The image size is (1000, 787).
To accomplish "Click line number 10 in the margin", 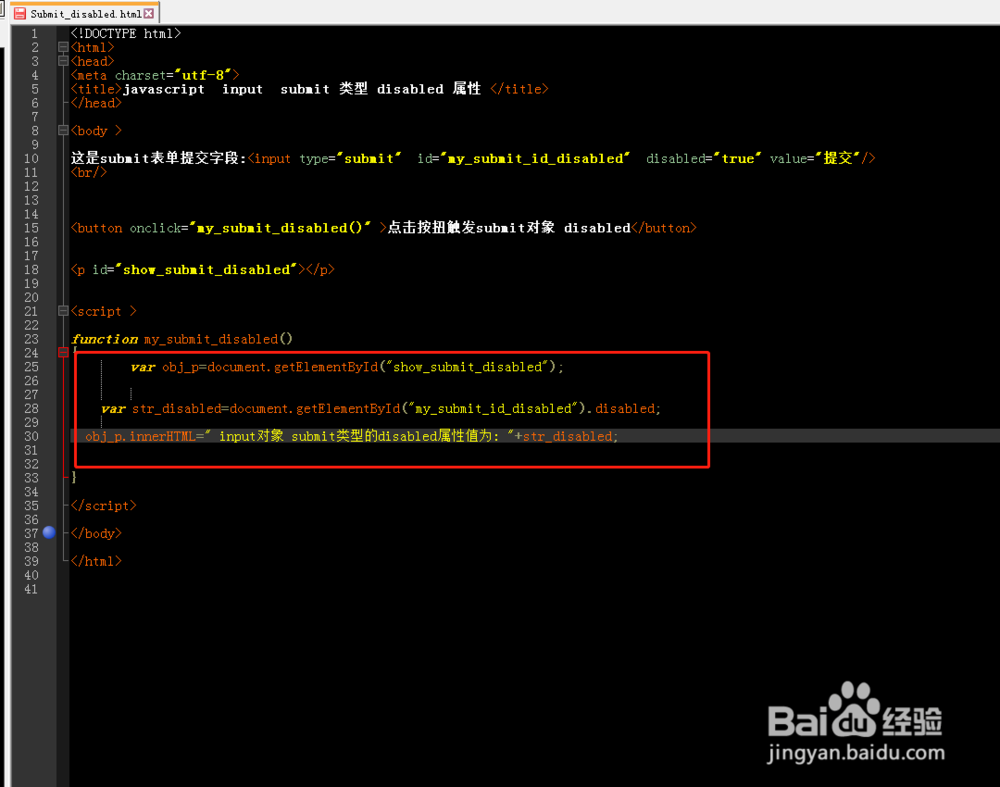I will pyautogui.click(x=31, y=159).
